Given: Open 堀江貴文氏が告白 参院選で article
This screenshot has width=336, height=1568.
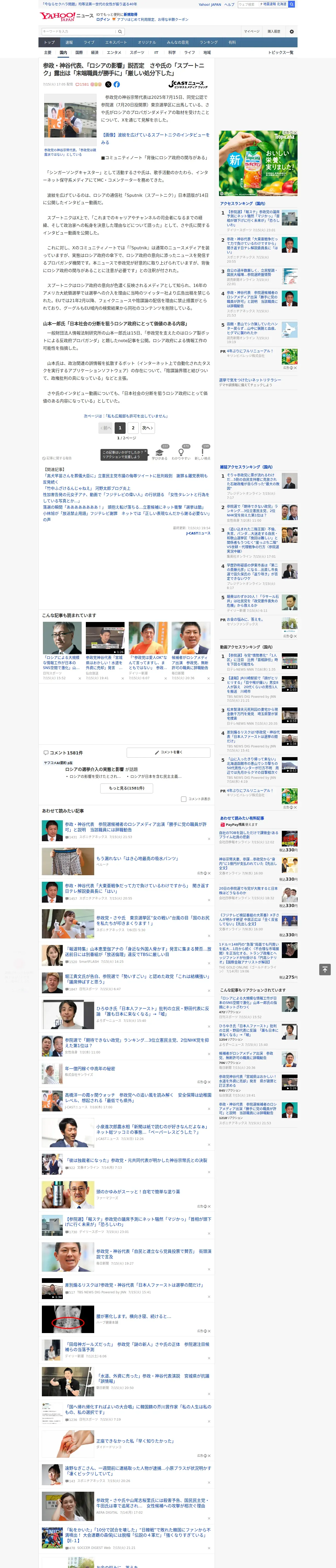Looking at the screenshot, I should (138, 979).
